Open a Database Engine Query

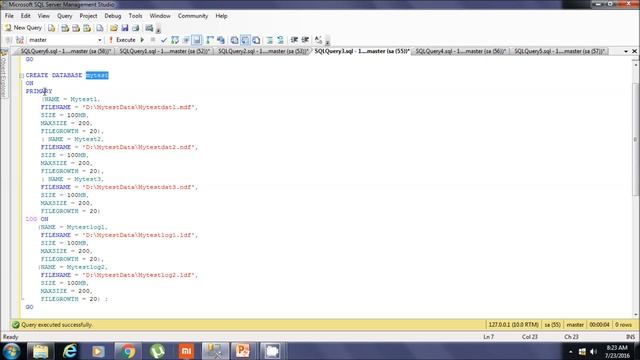(51, 28)
